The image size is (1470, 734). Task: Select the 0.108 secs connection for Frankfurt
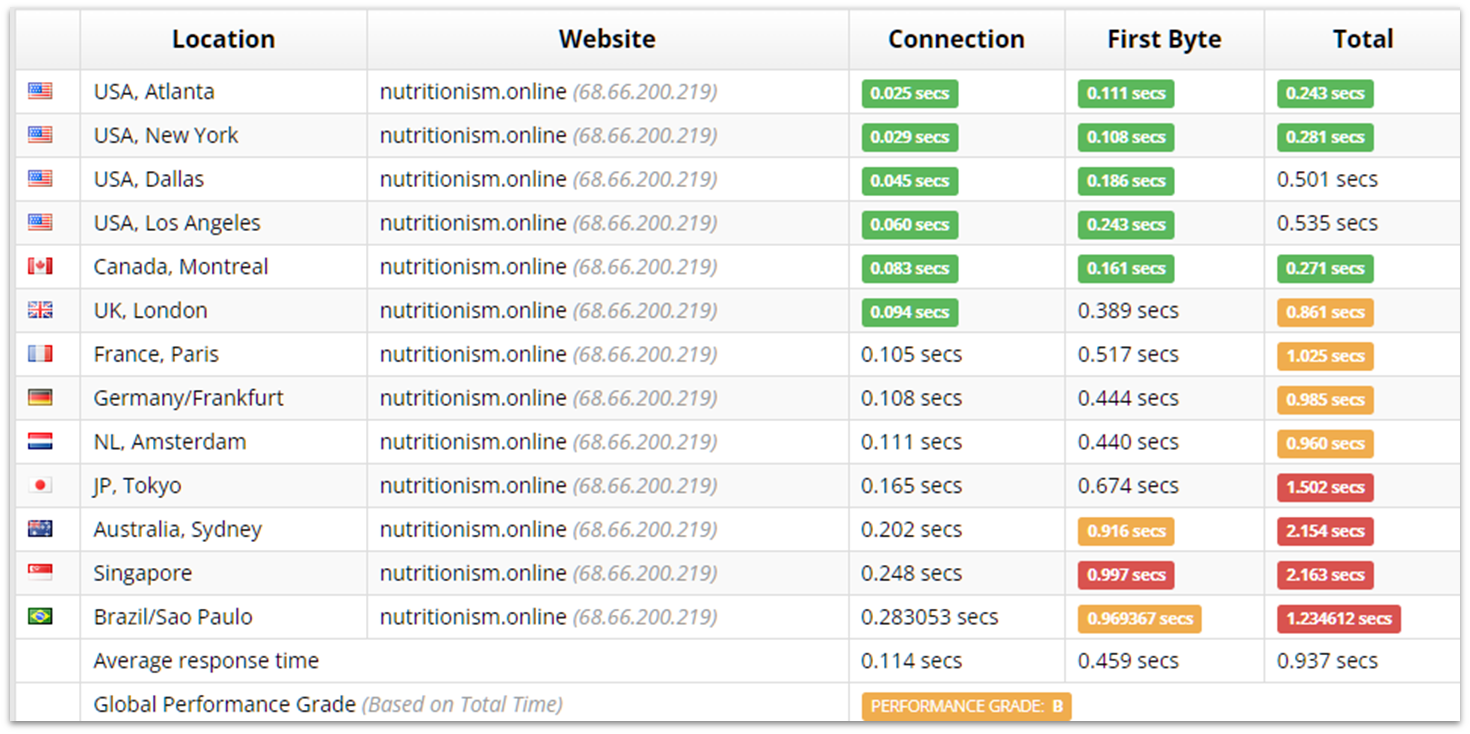tap(911, 398)
